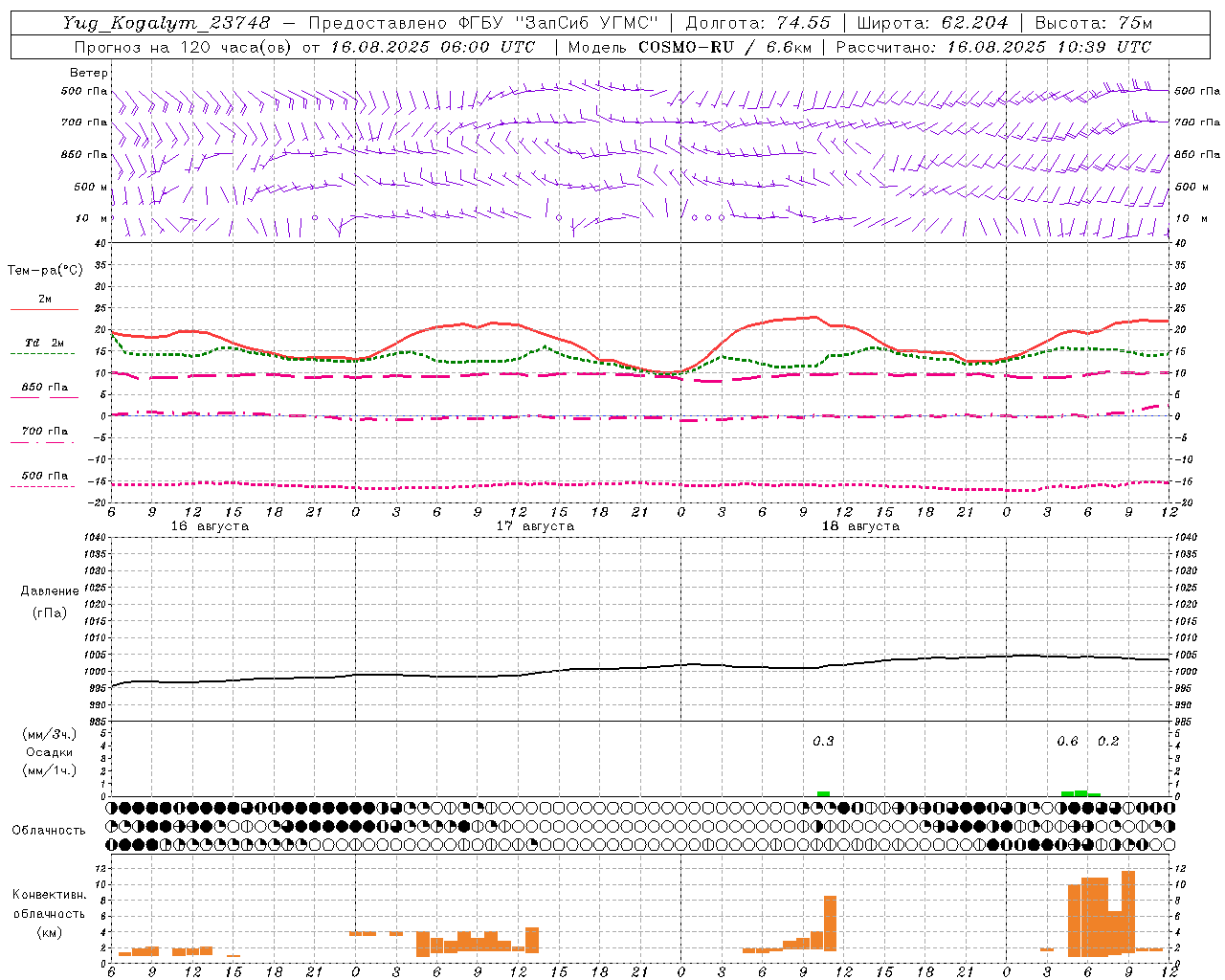Click the 18 августа date label
This screenshot has height=980, width=1225.
[860, 526]
